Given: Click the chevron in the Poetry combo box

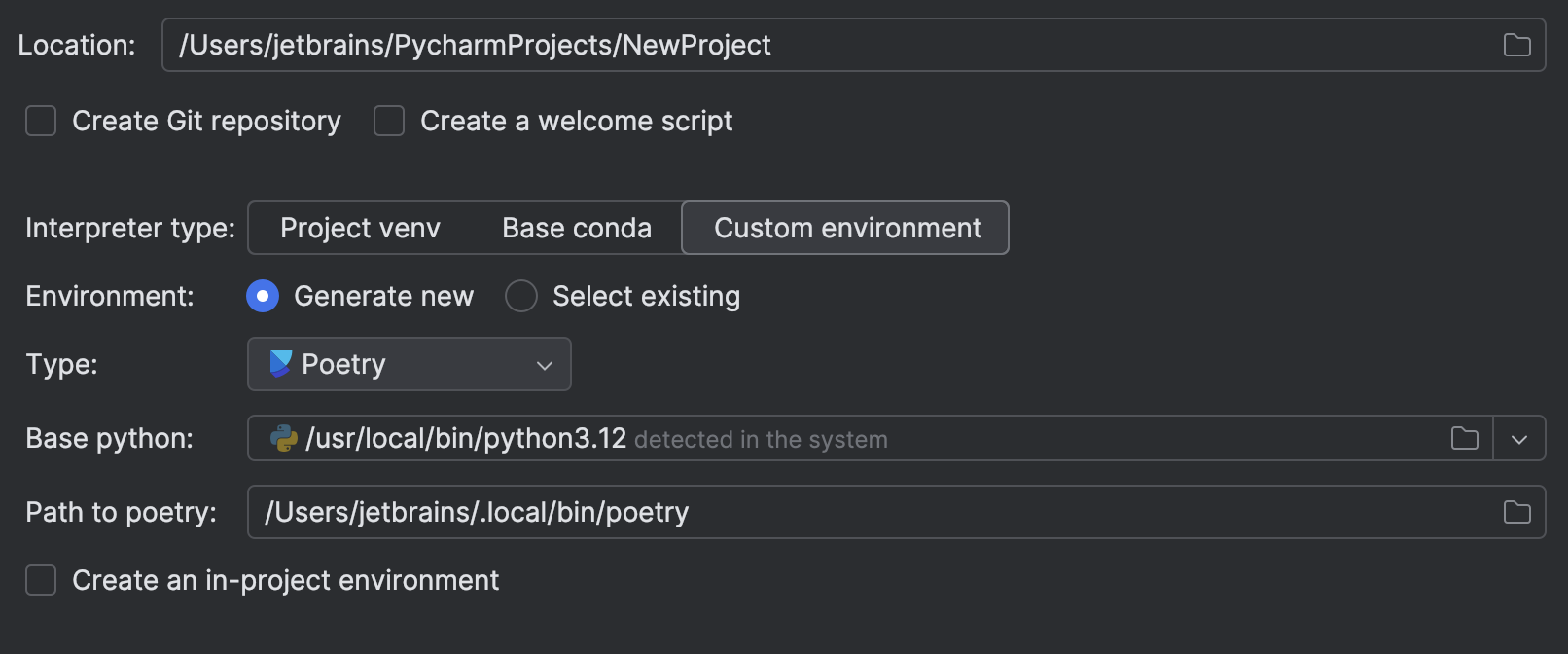Looking at the screenshot, I should [x=545, y=365].
